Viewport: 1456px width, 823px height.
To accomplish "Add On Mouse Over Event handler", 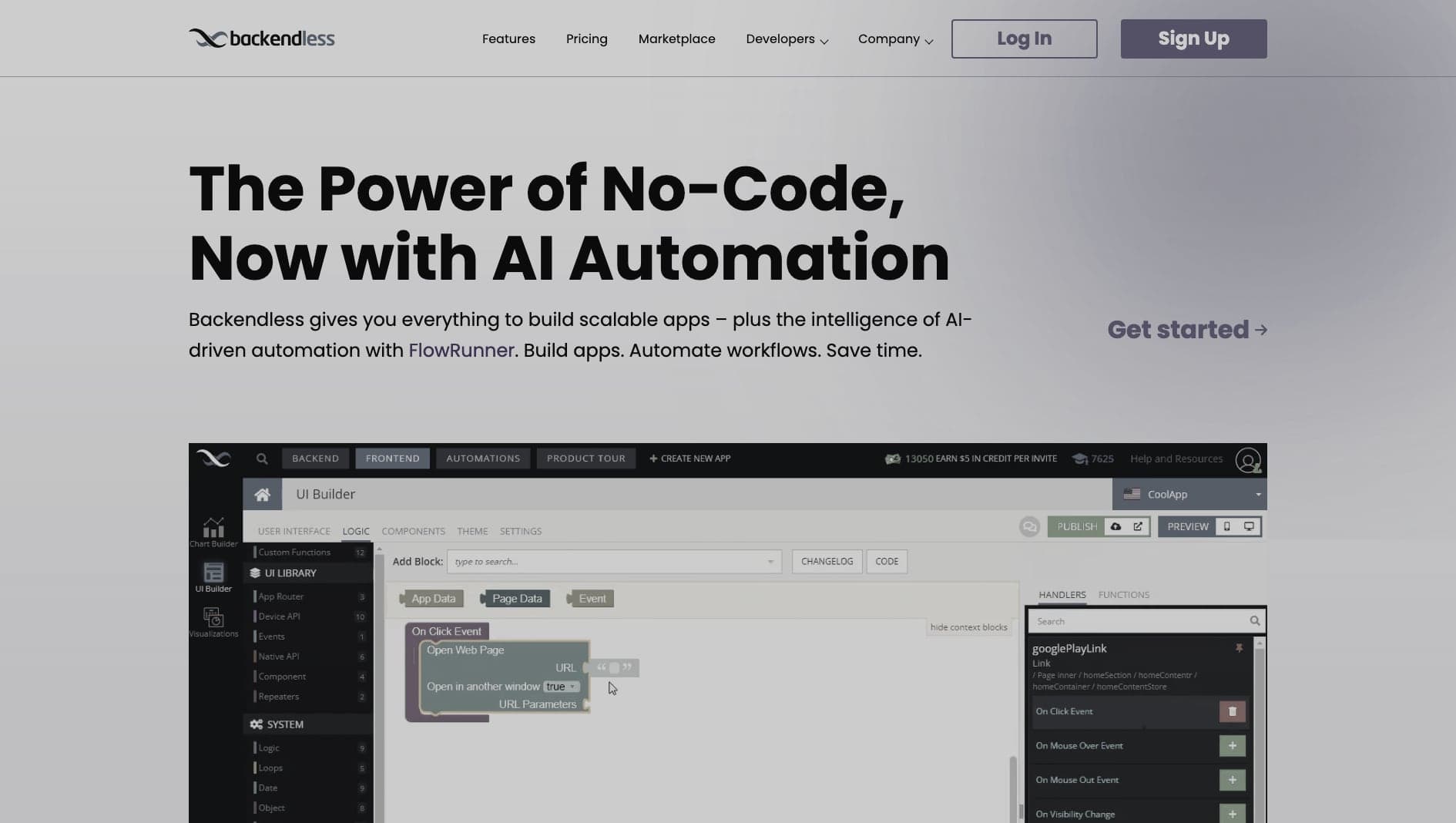I will pos(1233,745).
